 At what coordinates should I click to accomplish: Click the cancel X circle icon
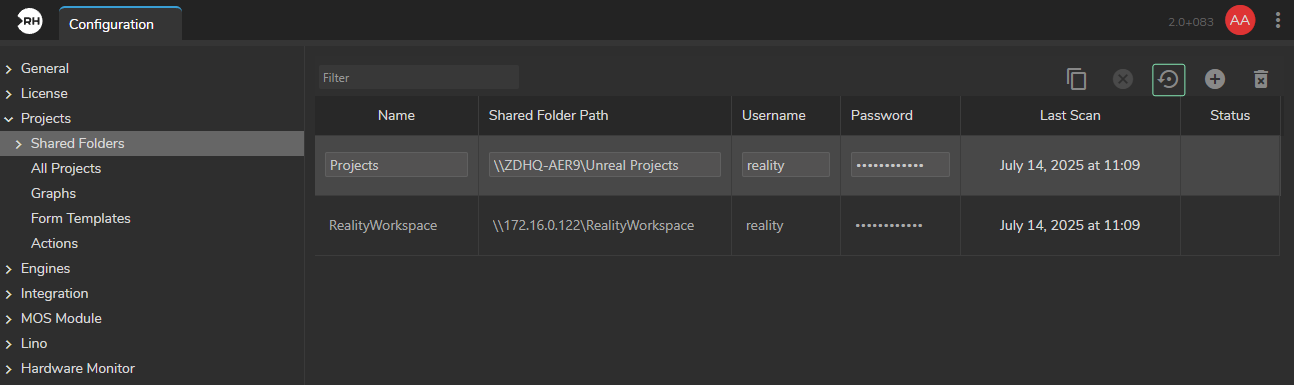coord(1123,79)
